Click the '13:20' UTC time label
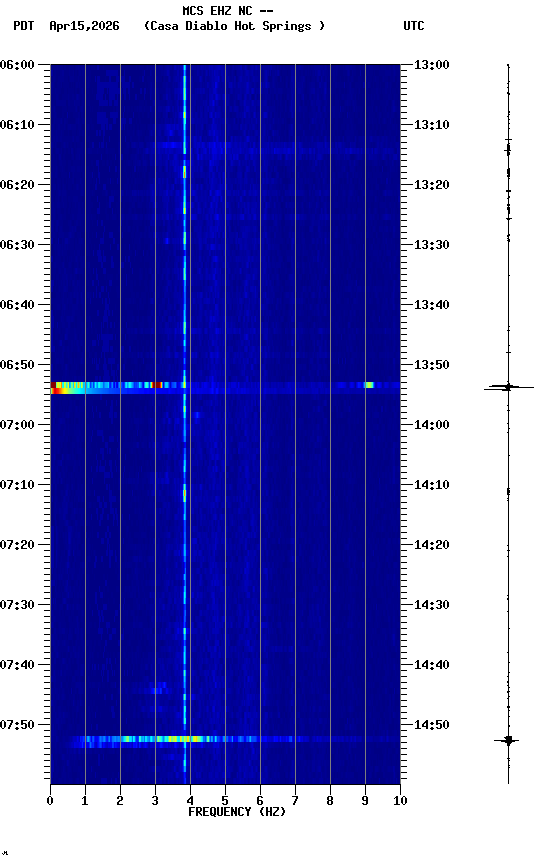The height and width of the screenshot is (864, 552). [x=432, y=185]
